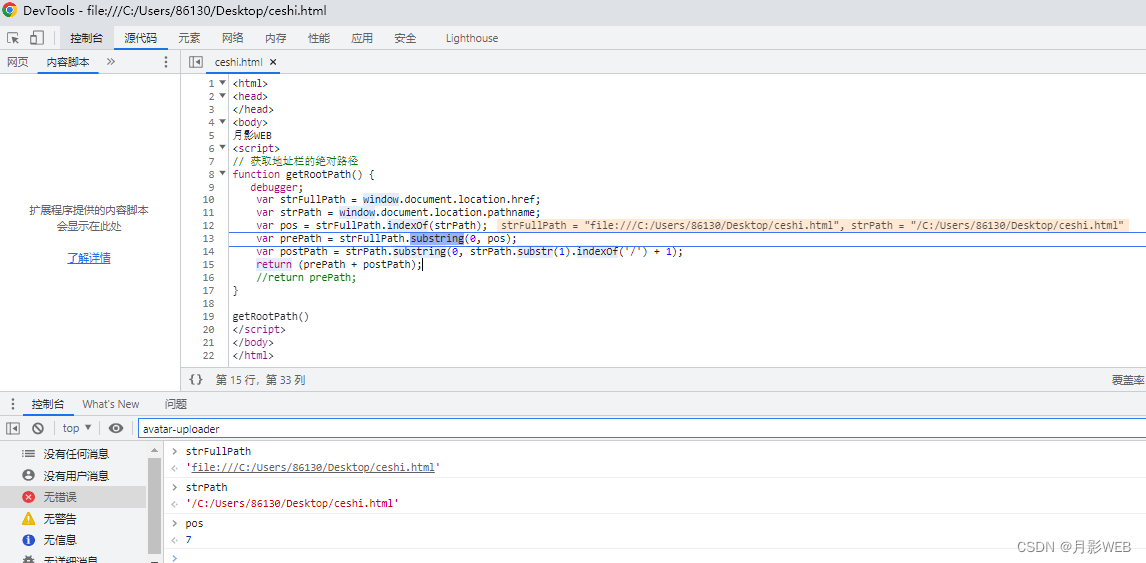Toggle the file navigator sidebar icon
1146x563 pixels.
click(x=196, y=62)
